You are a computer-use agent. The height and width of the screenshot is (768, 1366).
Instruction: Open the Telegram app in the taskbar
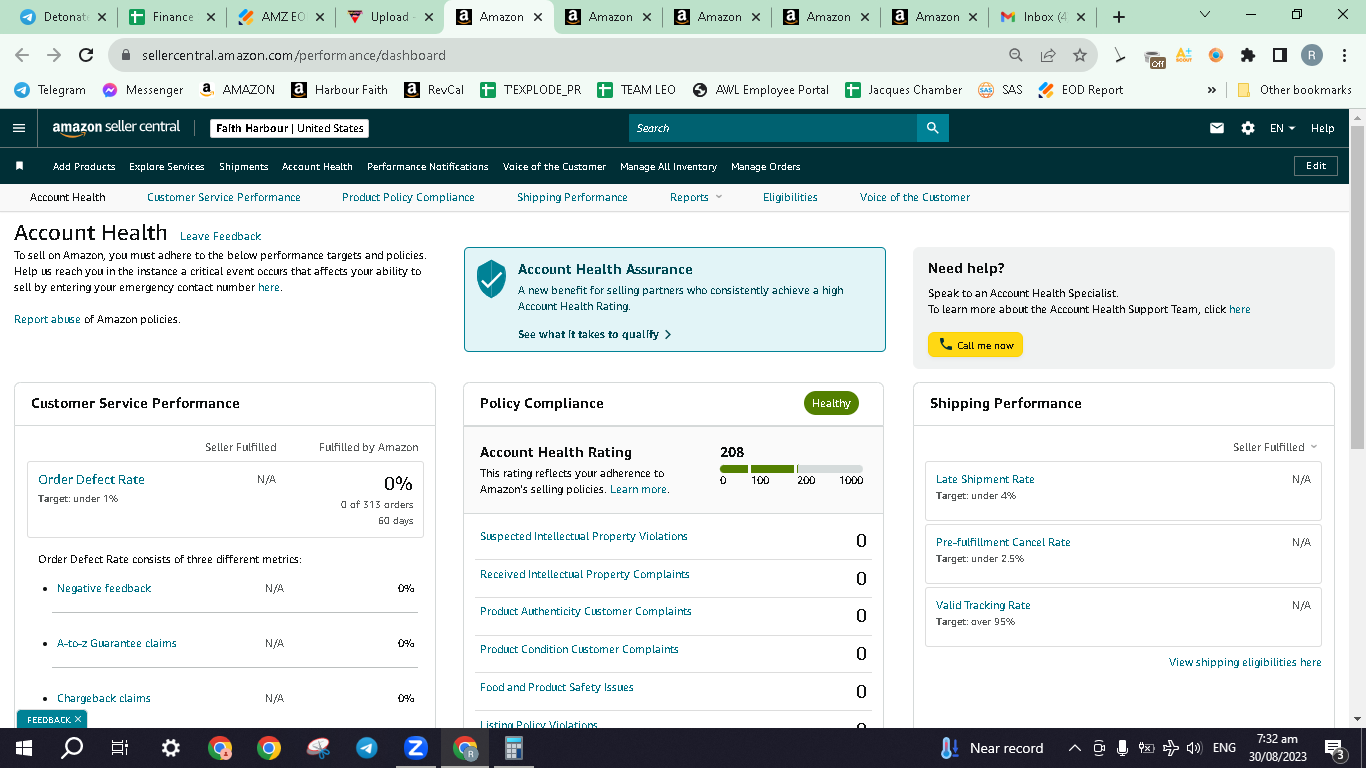coord(366,748)
